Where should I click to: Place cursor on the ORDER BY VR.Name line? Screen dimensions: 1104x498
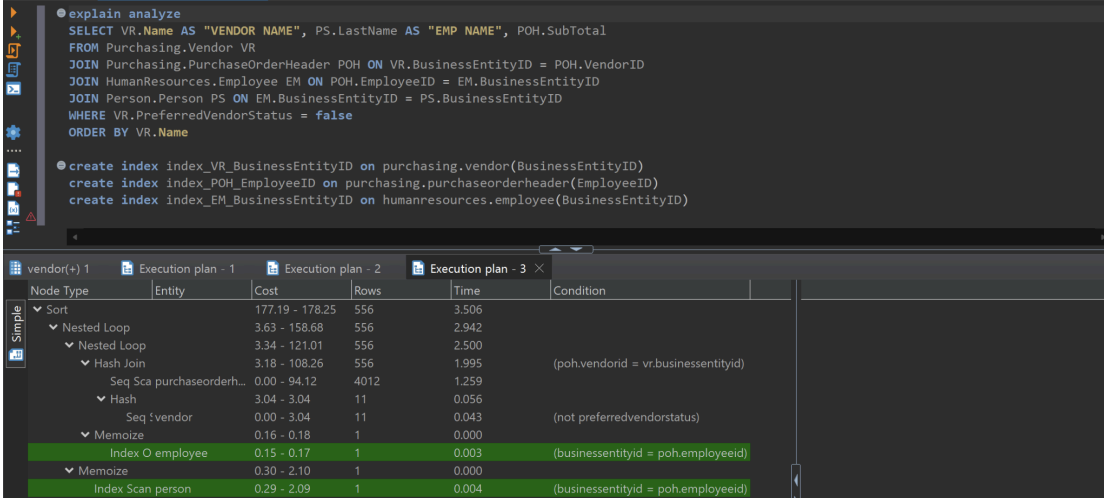tap(128, 132)
